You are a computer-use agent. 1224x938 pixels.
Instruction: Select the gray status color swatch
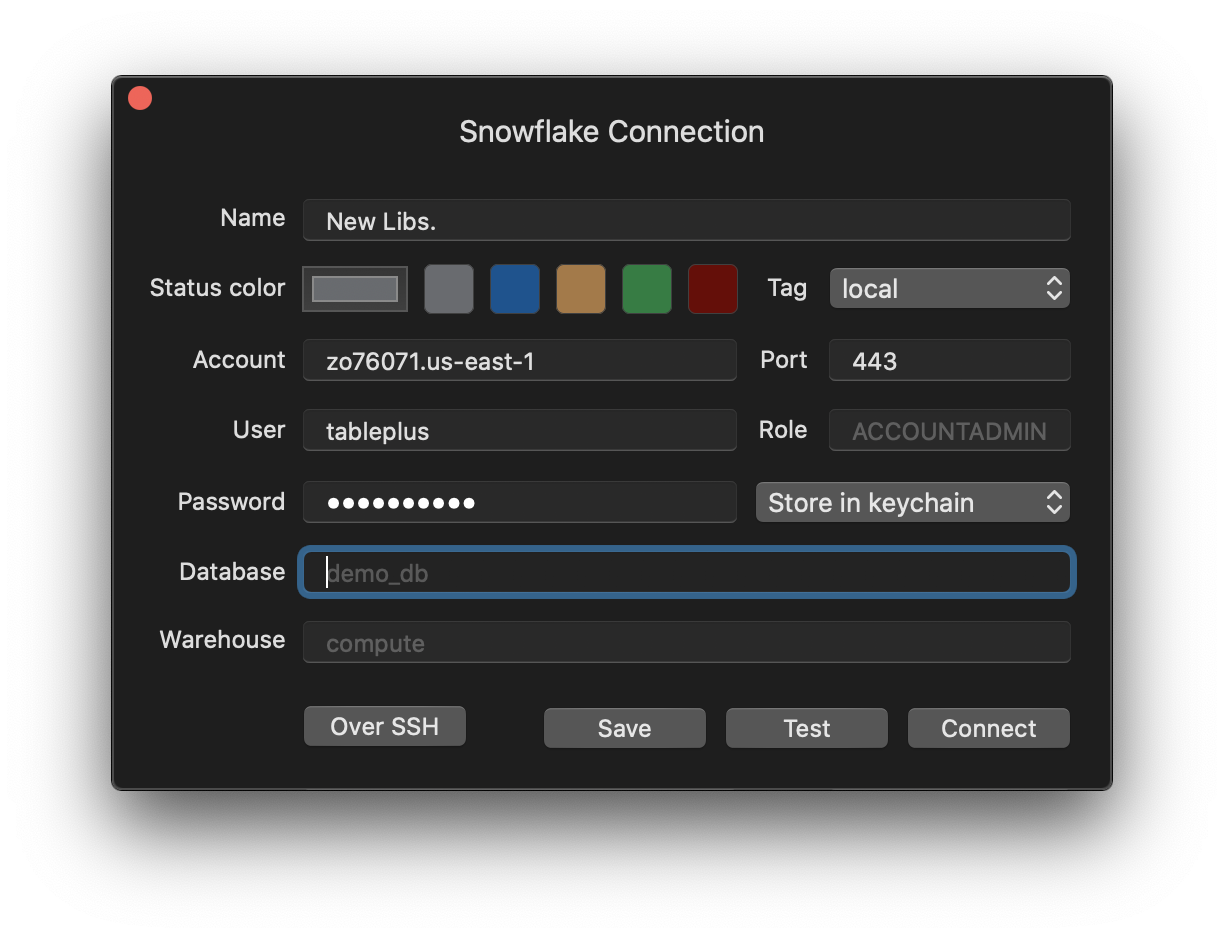448,288
